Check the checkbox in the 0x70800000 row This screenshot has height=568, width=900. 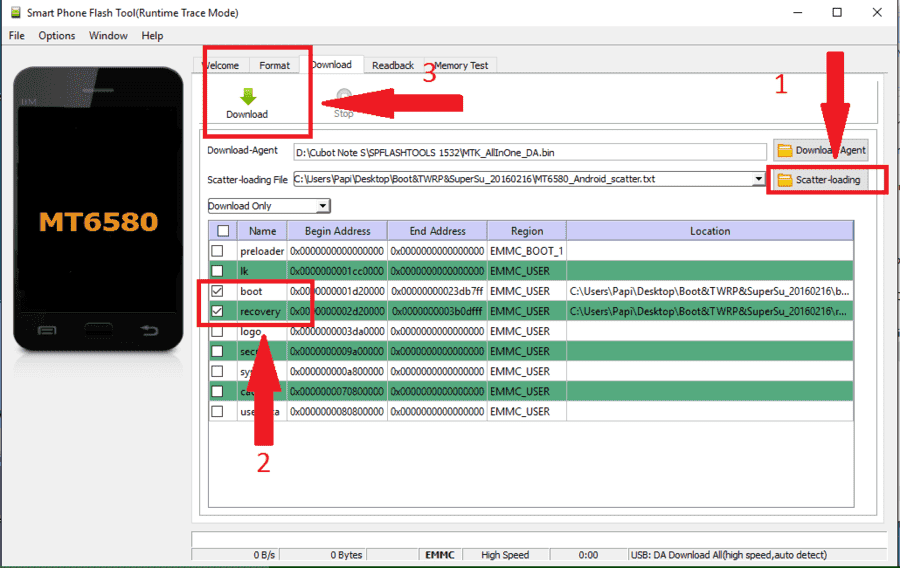tap(217, 391)
